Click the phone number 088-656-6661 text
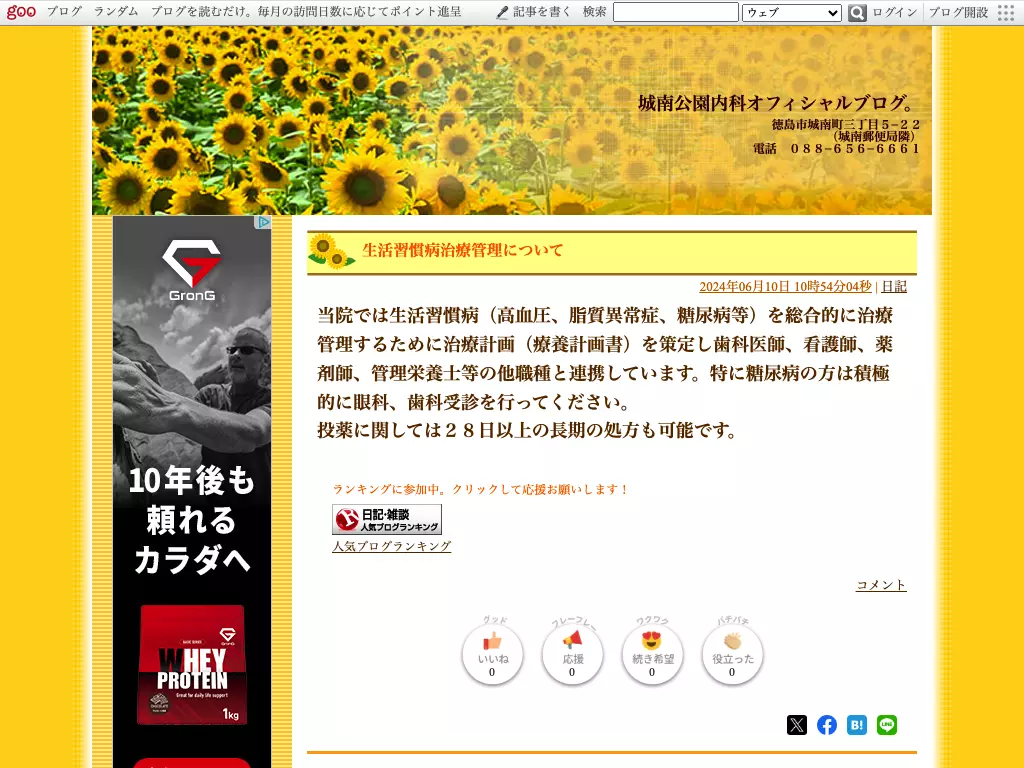The image size is (1024, 768). click(836, 149)
